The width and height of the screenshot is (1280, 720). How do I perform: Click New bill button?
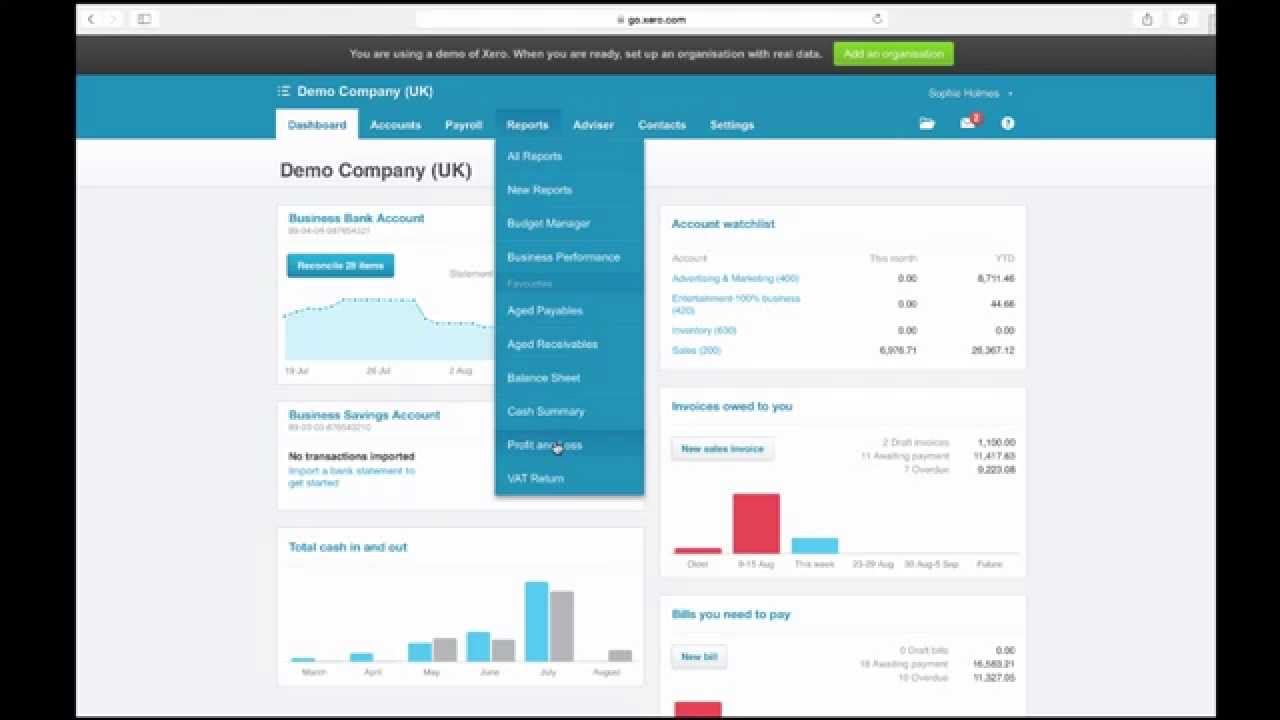point(699,657)
